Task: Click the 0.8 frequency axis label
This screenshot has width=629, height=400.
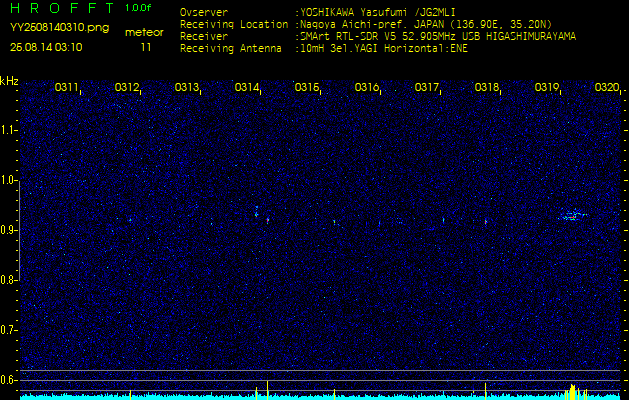Action: pyautogui.click(x=8, y=280)
